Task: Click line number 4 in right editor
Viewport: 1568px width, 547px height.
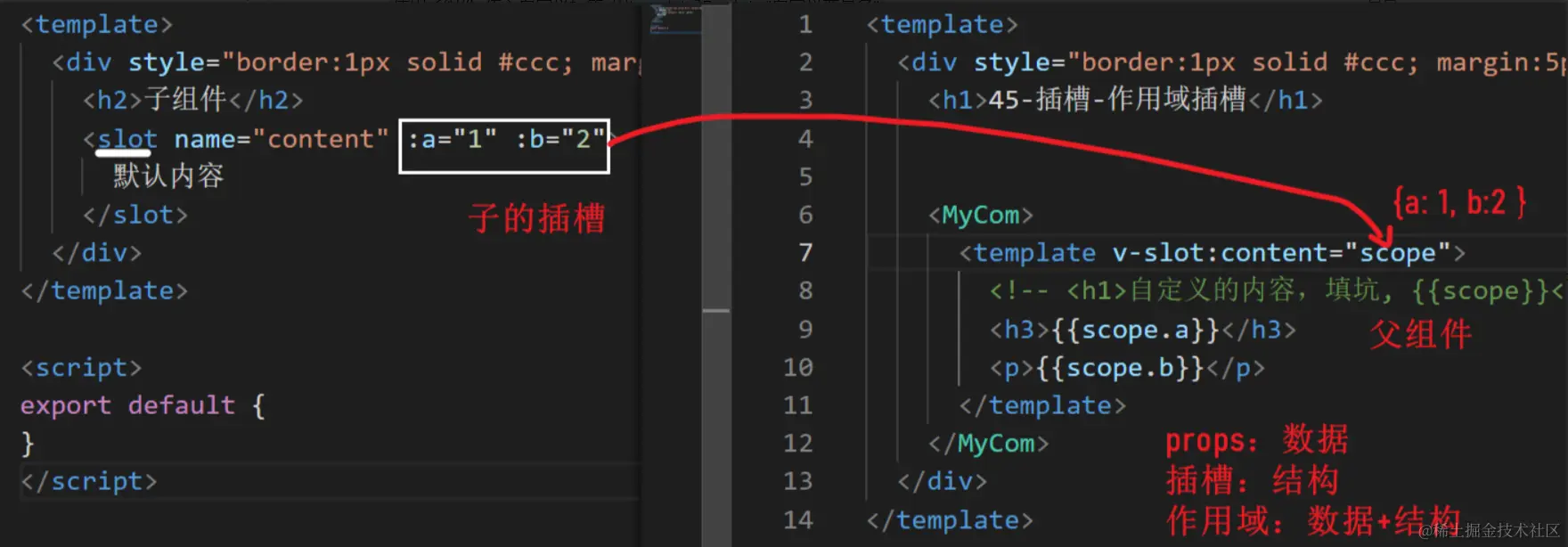Action: tap(805, 139)
